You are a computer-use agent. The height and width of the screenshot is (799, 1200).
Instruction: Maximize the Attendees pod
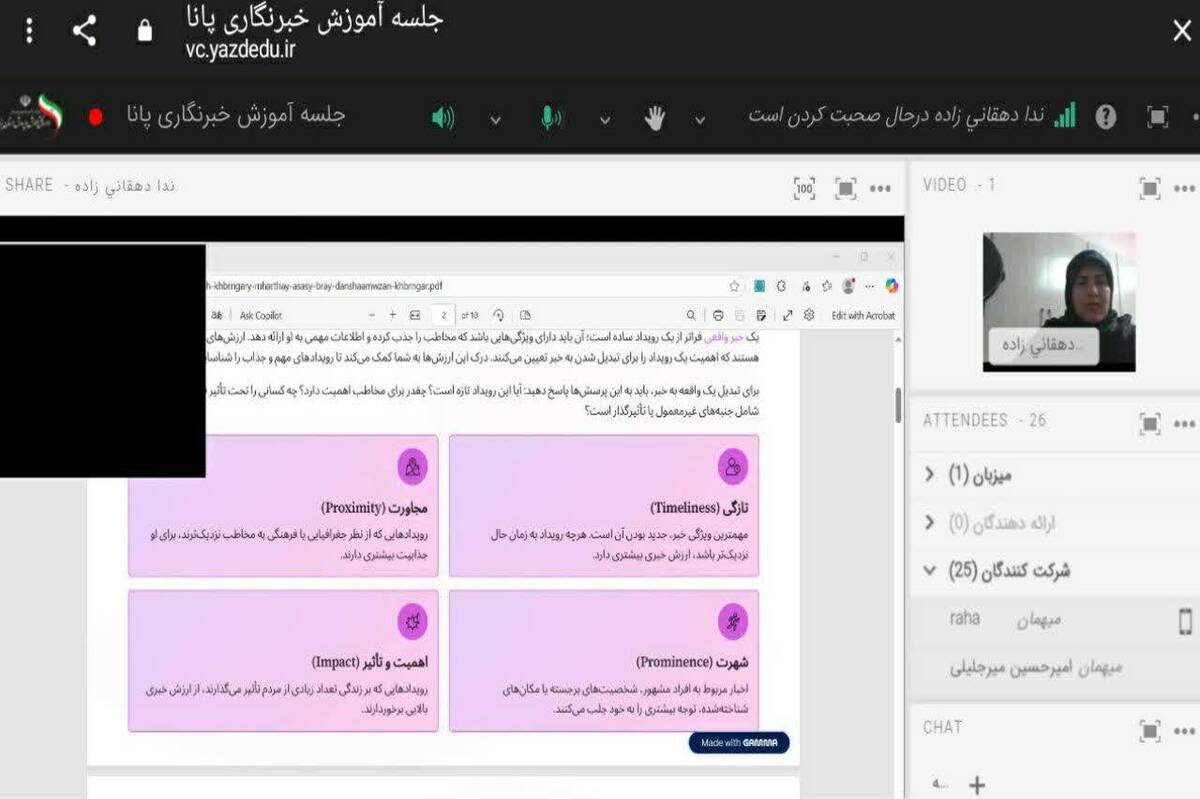[1150, 424]
